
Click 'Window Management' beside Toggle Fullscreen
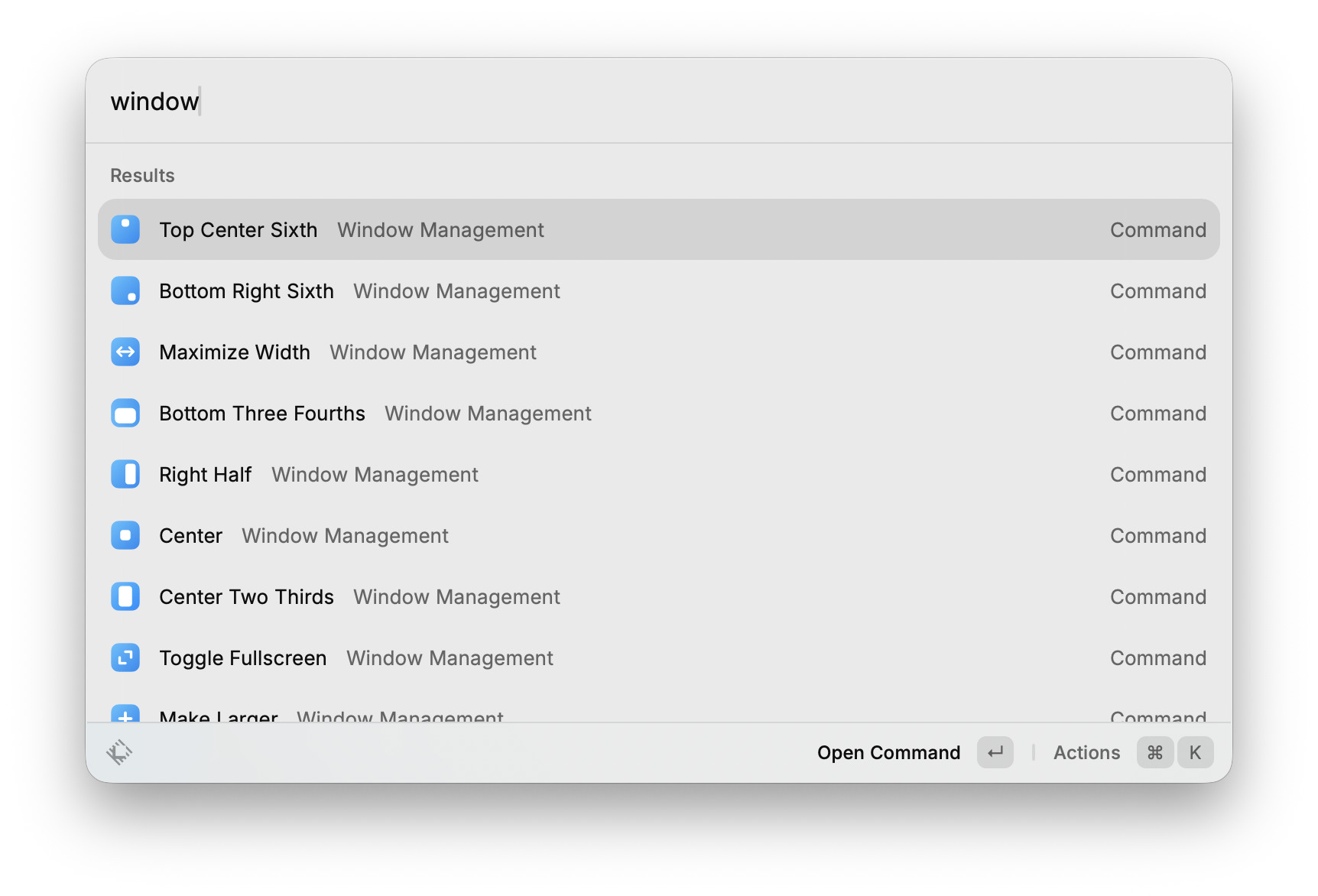450,657
